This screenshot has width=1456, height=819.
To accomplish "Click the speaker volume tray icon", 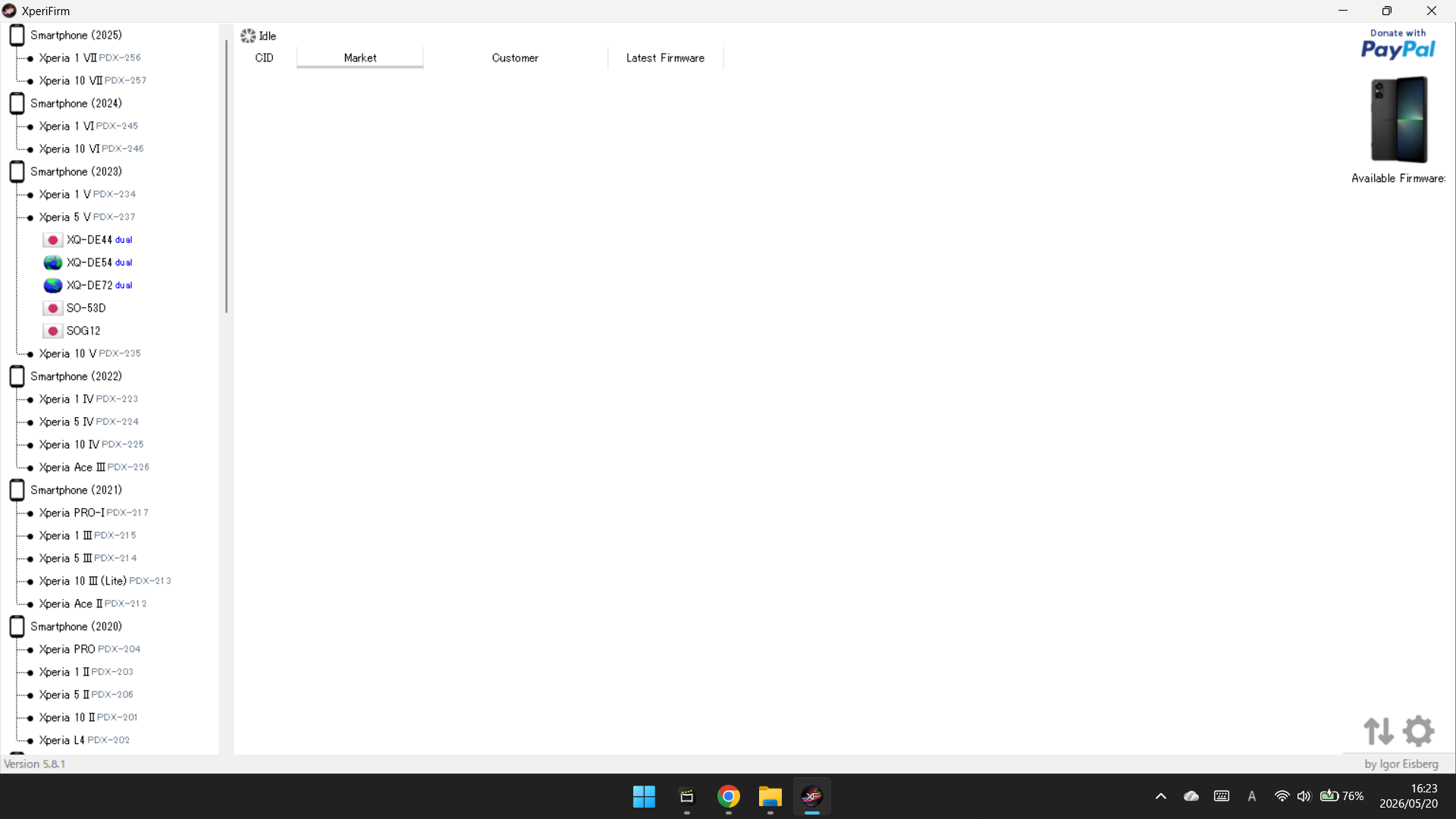I will pyautogui.click(x=1304, y=796).
